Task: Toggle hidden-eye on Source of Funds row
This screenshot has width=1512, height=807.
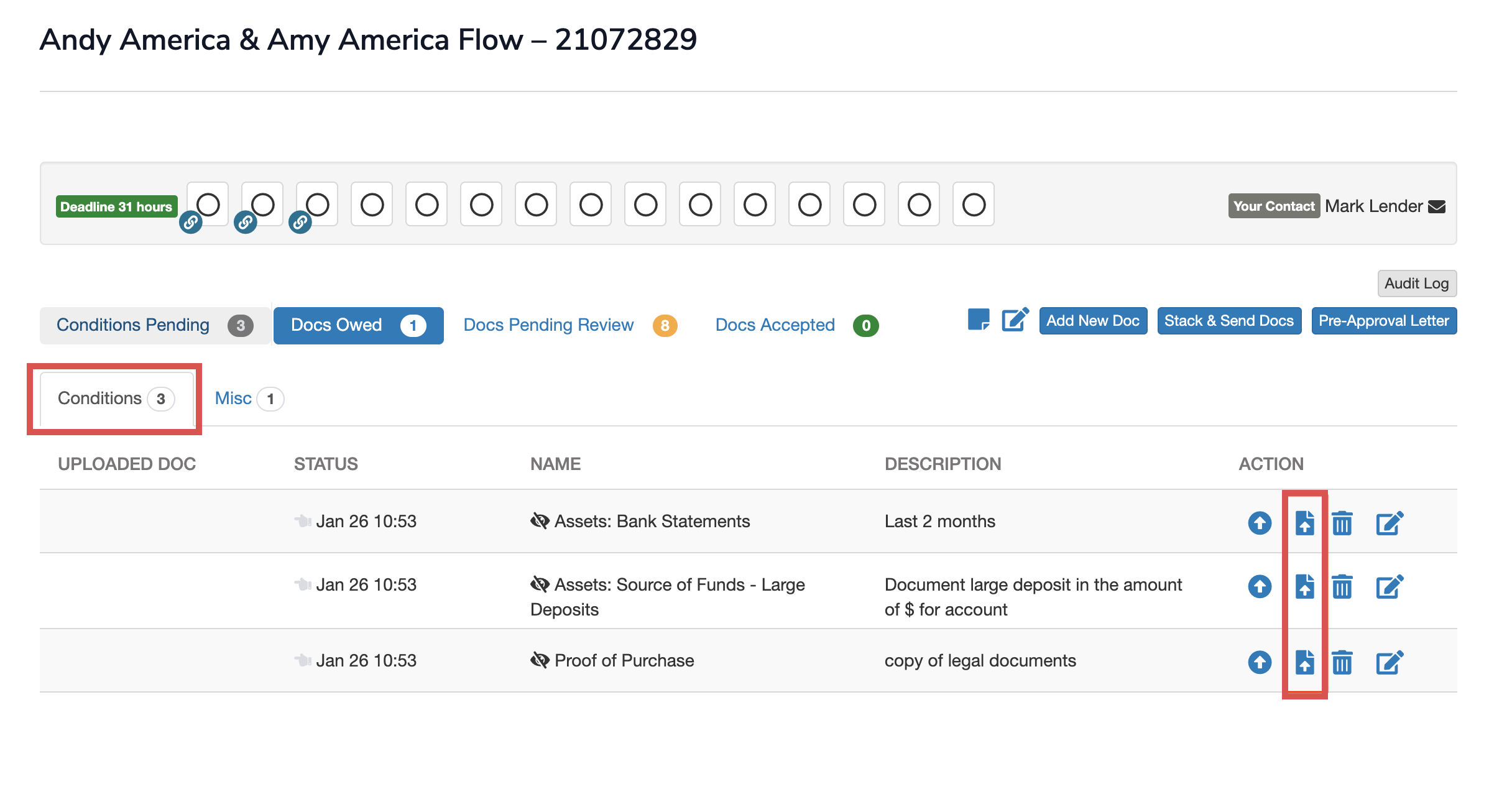Action: tap(540, 584)
